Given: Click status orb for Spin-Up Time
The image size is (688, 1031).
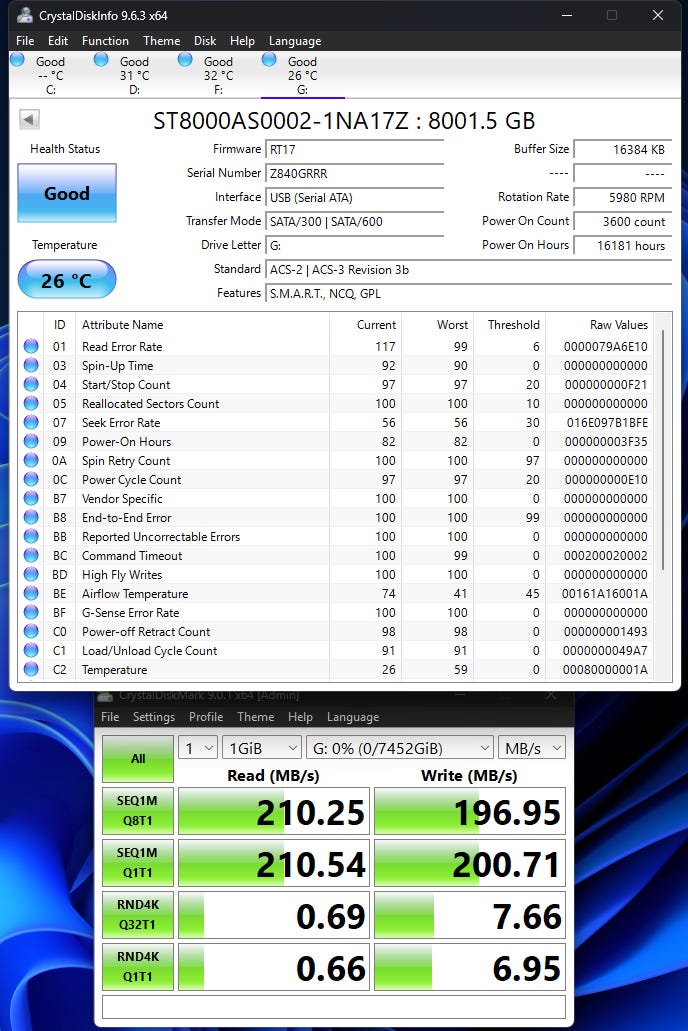Looking at the screenshot, I should coord(31,365).
